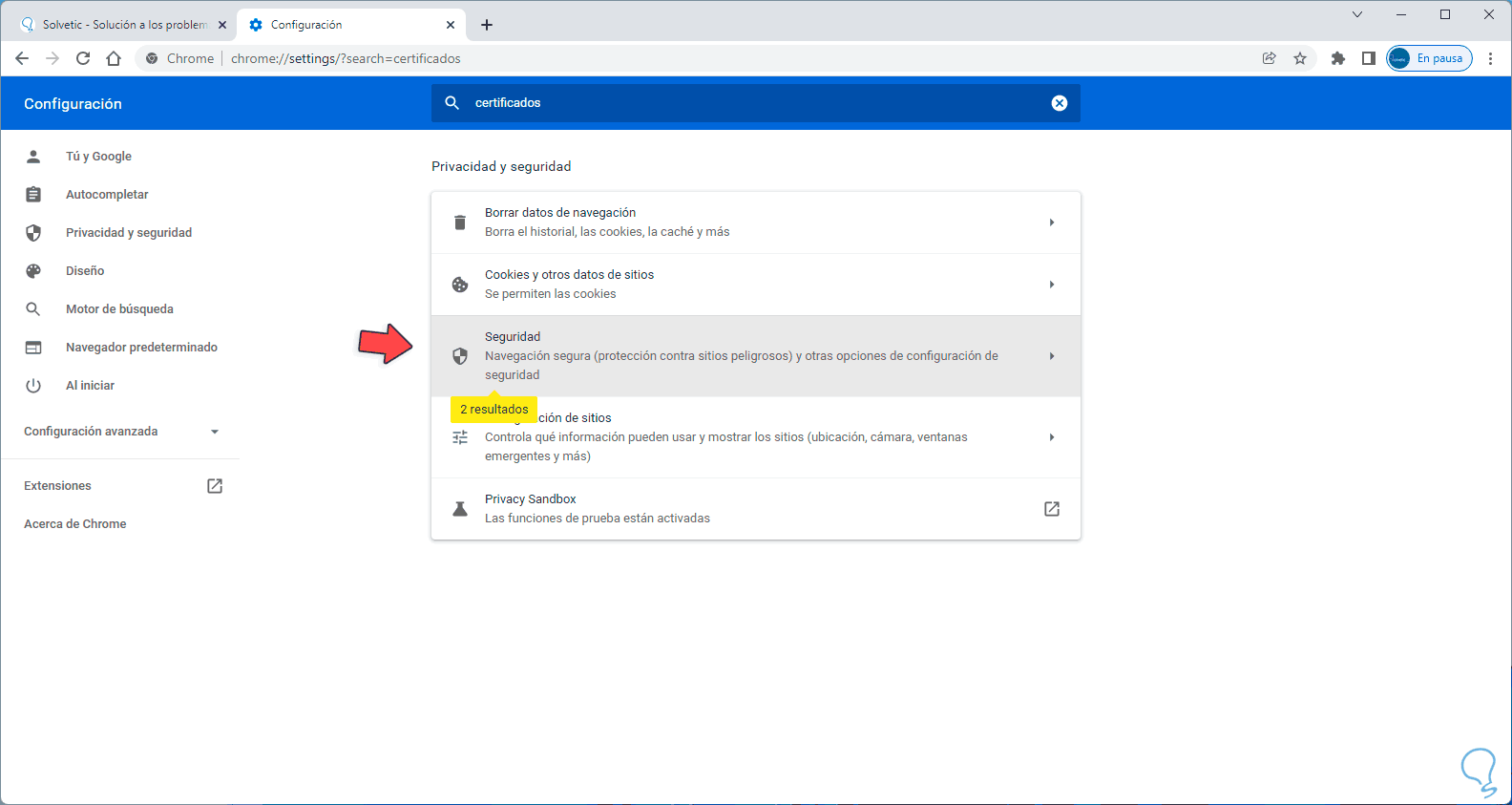The width and height of the screenshot is (1512, 805).
Task: Bookmark this page with the star icon
Action: click(1300, 58)
